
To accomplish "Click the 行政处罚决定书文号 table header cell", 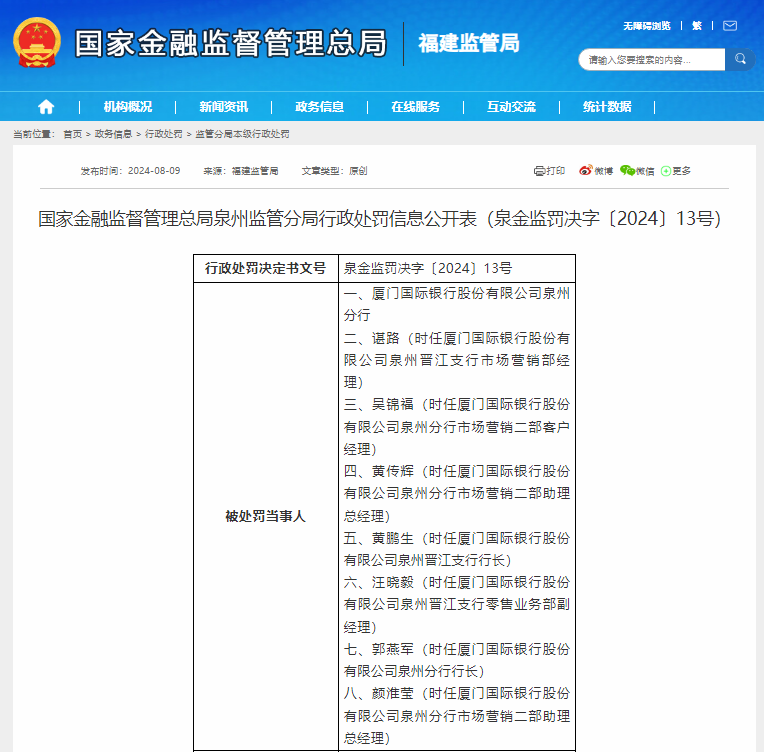I will pyautogui.click(x=266, y=268).
